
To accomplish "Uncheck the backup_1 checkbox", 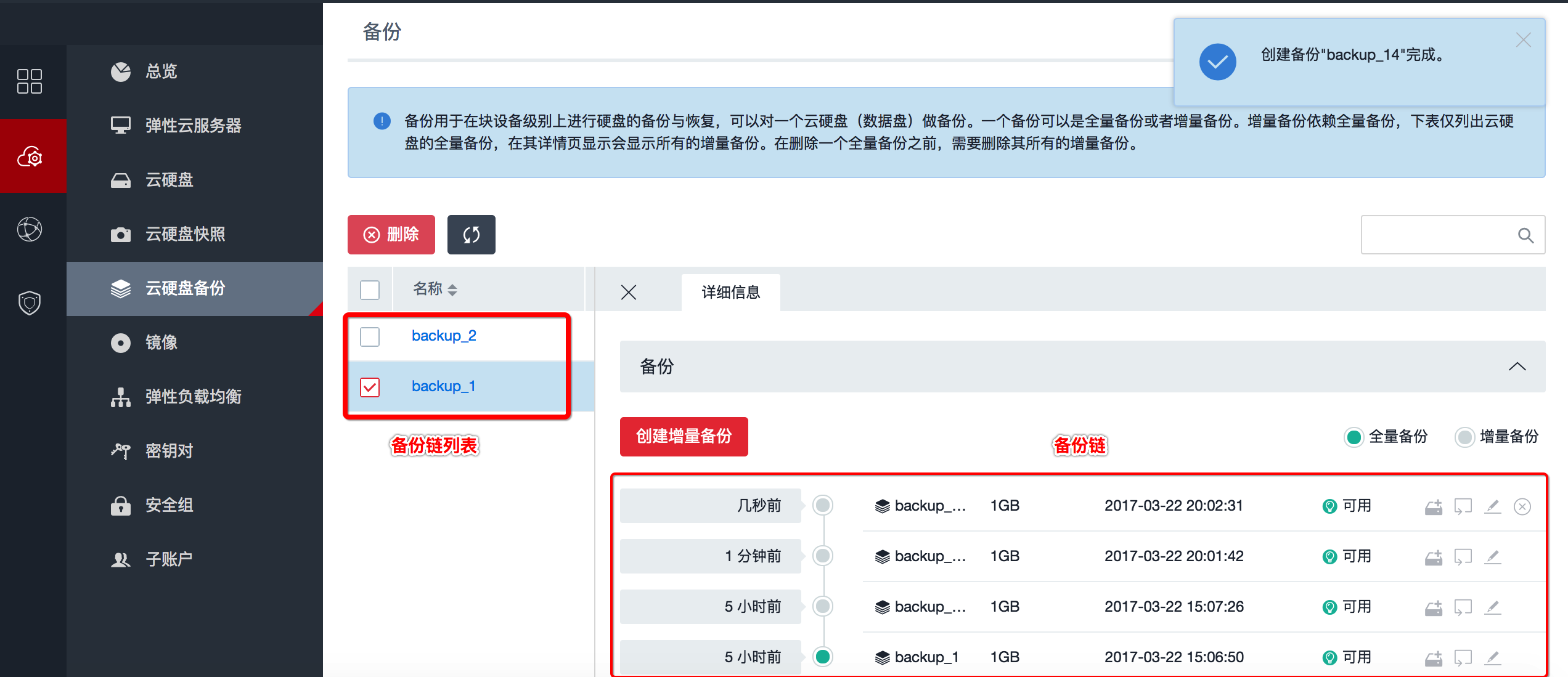I will coord(370,387).
